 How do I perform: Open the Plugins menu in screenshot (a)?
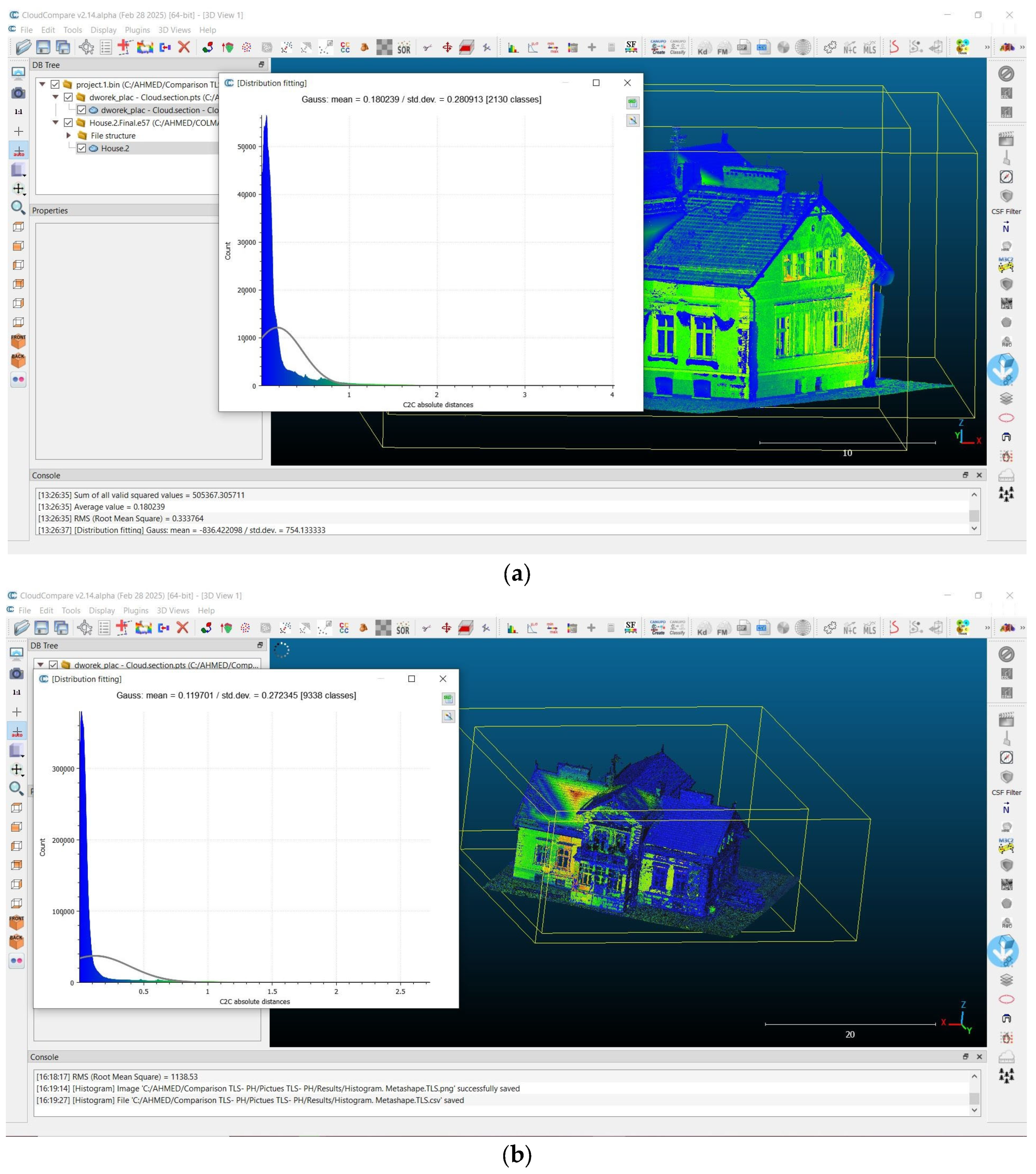tap(137, 30)
